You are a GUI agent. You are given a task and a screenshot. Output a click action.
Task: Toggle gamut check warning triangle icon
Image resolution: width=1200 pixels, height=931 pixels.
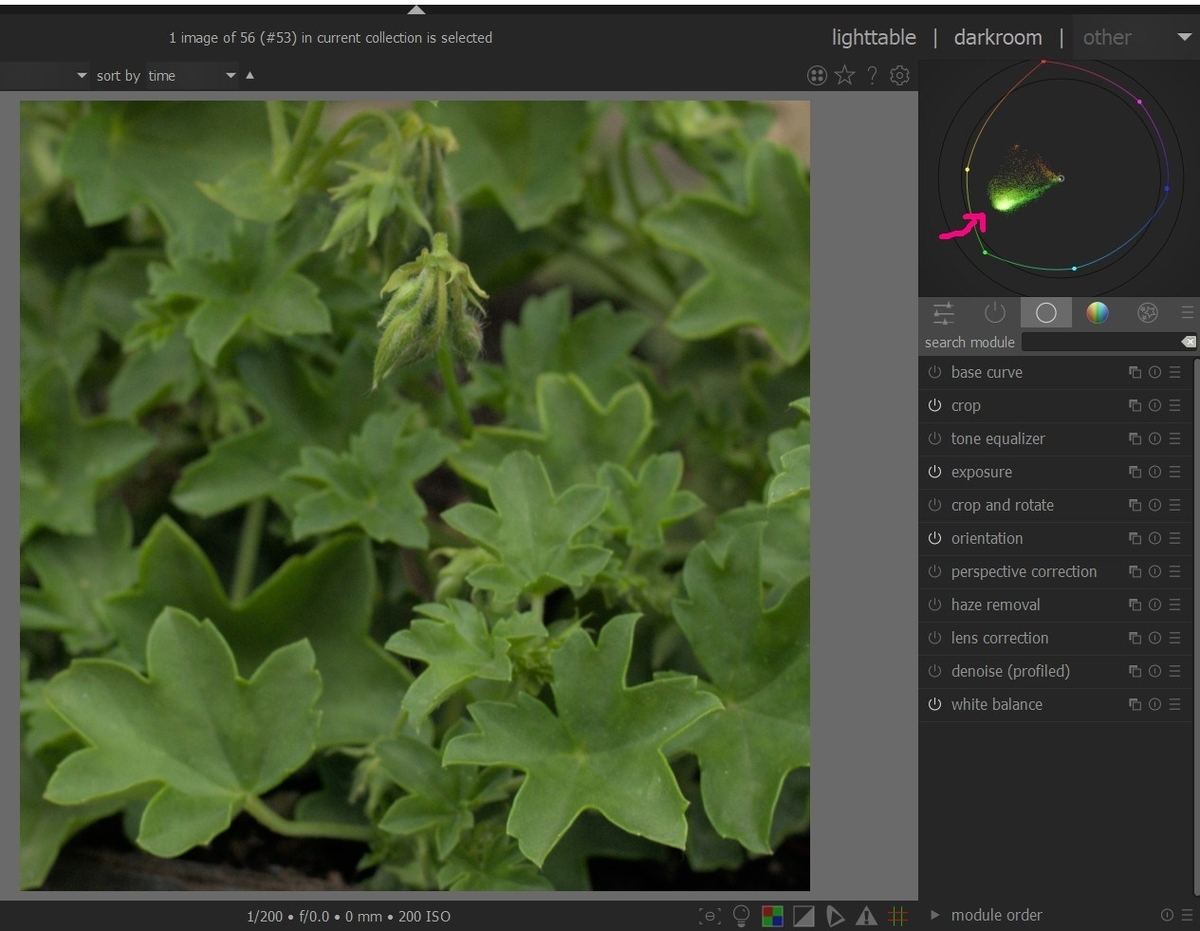(x=866, y=915)
